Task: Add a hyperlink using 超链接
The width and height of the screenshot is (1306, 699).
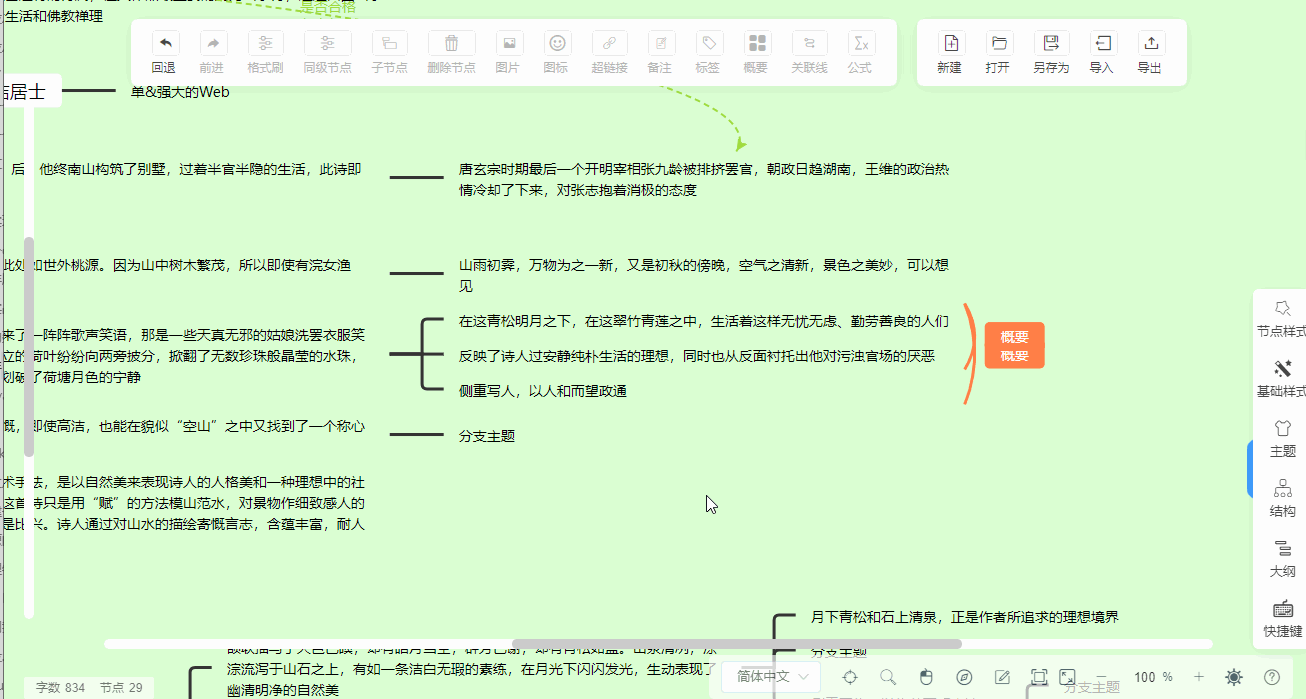Action: click(x=609, y=52)
